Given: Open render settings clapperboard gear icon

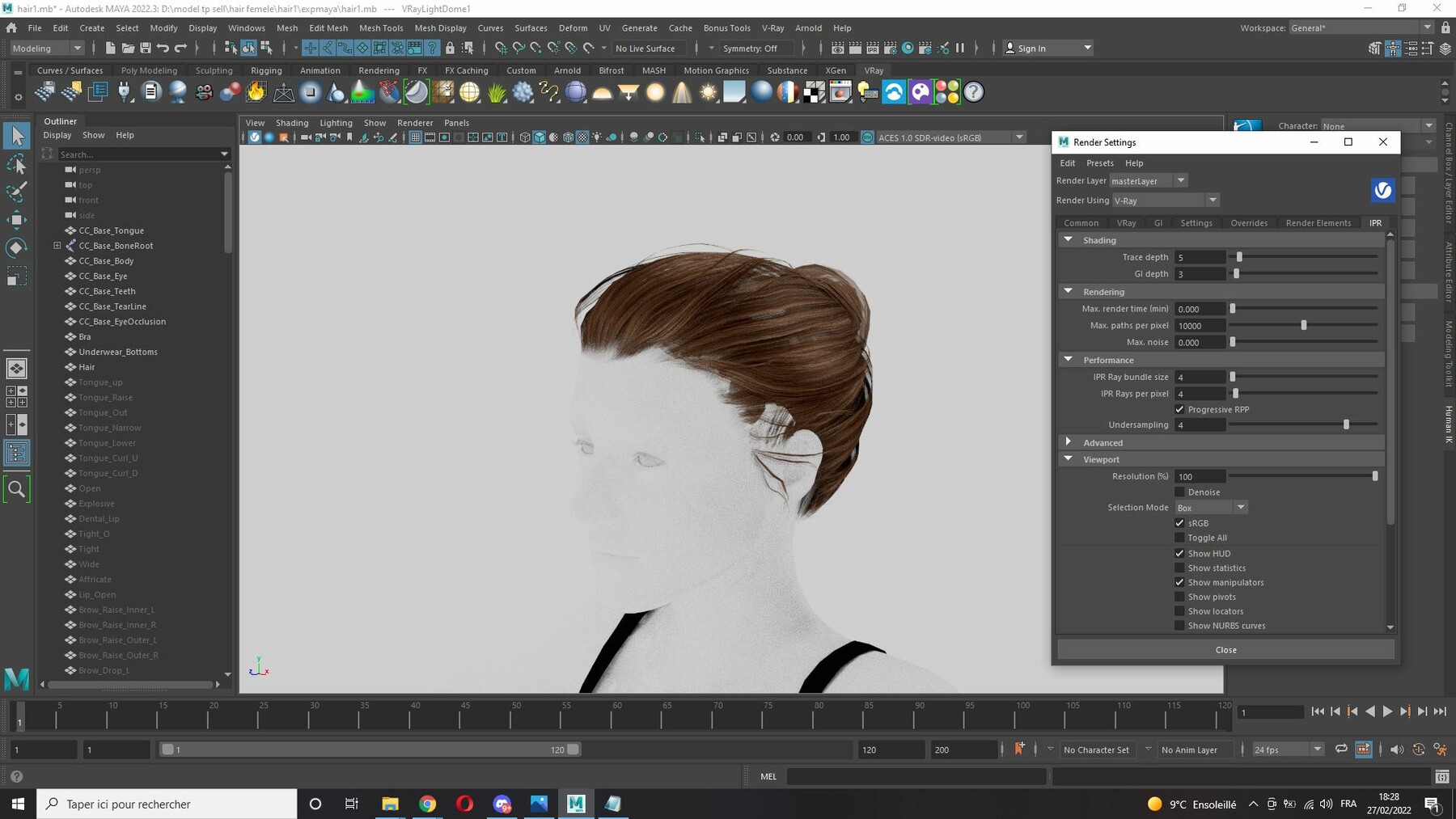Looking at the screenshot, I should pyautogui.click(x=891, y=49).
